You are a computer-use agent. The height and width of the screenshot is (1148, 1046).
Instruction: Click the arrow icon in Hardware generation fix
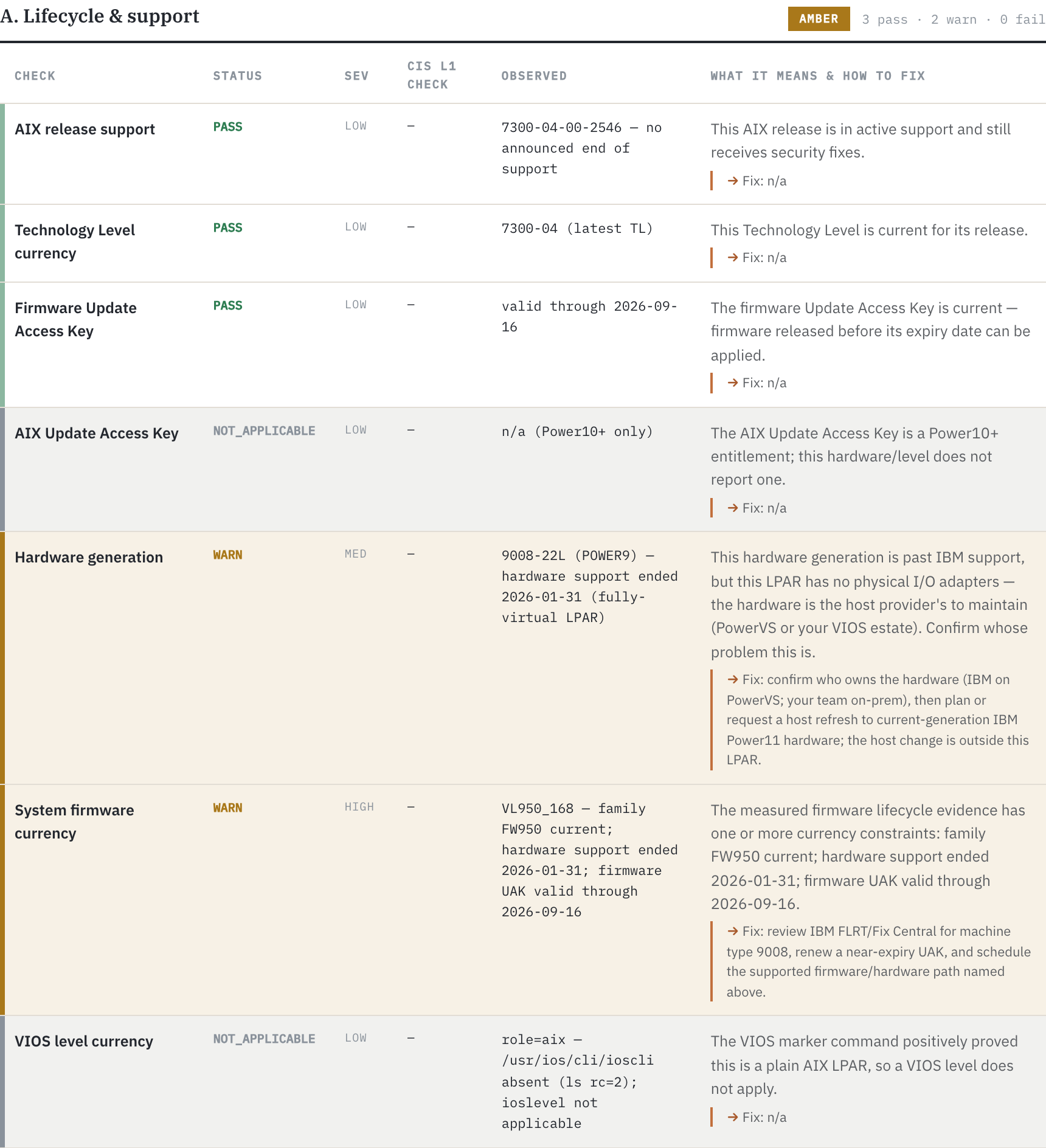pyautogui.click(x=733, y=679)
